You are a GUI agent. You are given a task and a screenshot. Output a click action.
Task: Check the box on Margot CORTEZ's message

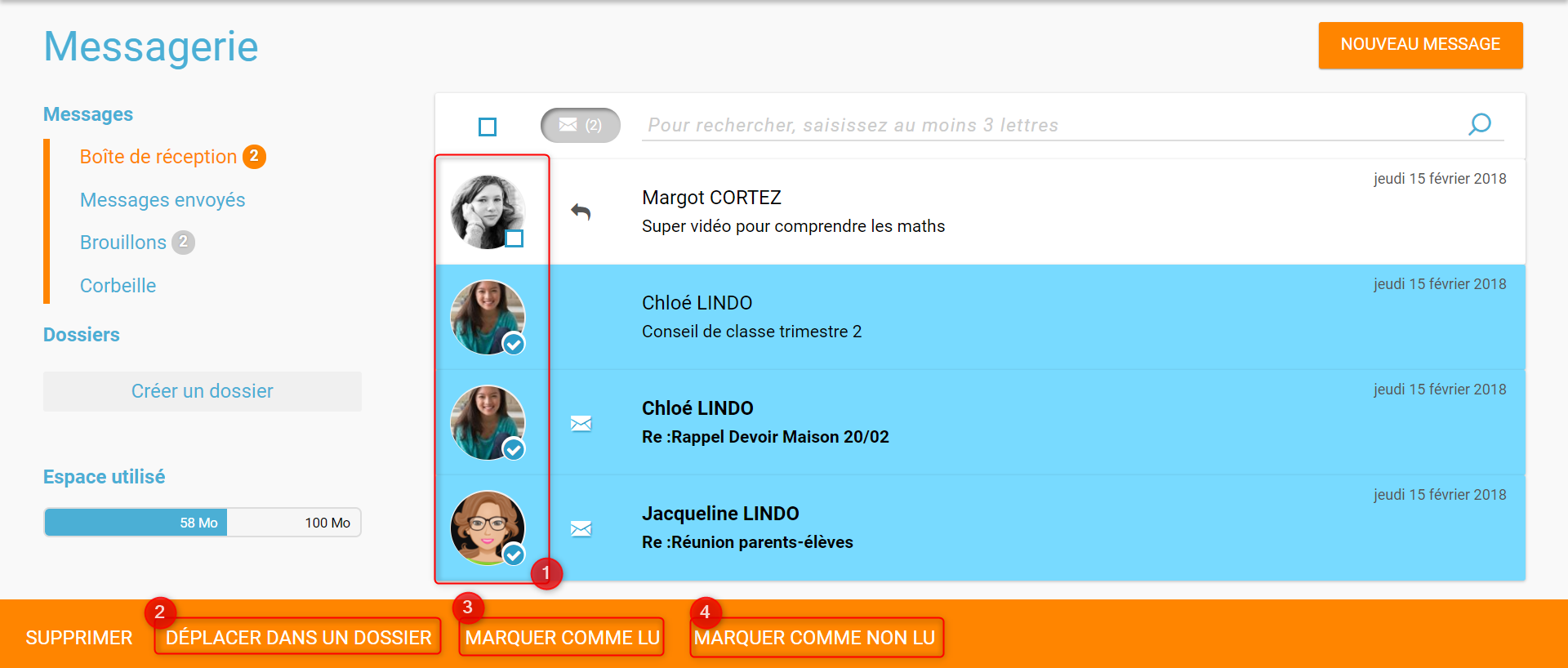pyautogui.click(x=514, y=238)
